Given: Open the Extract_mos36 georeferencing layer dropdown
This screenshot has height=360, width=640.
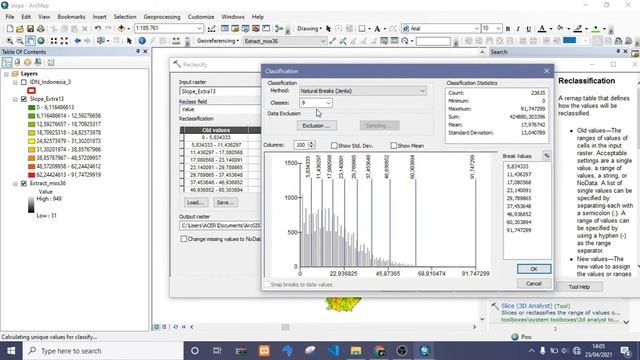Looking at the screenshot, I should 322,41.
